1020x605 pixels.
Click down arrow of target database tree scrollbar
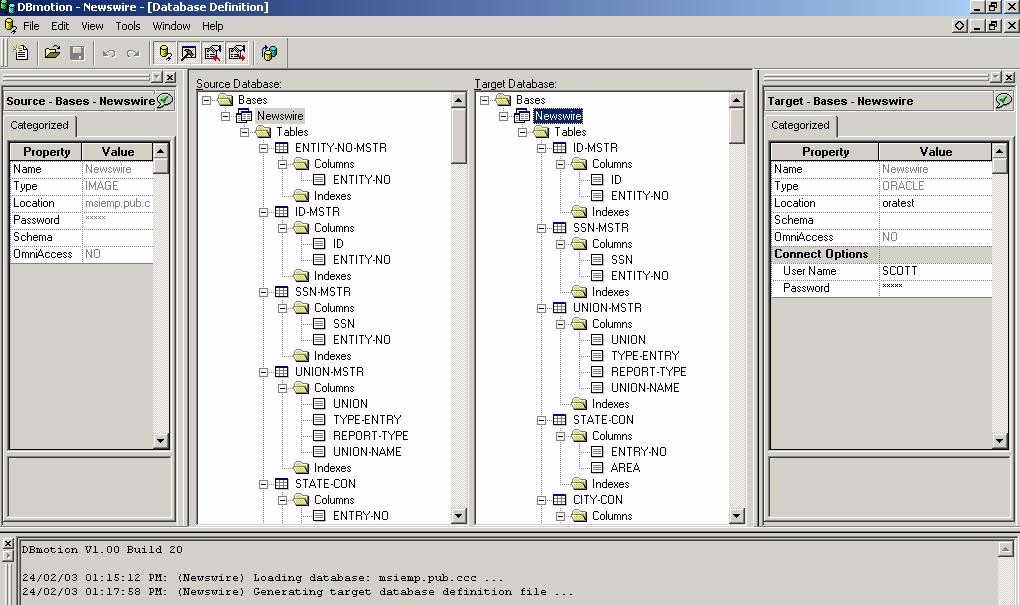(x=736, y=517)
